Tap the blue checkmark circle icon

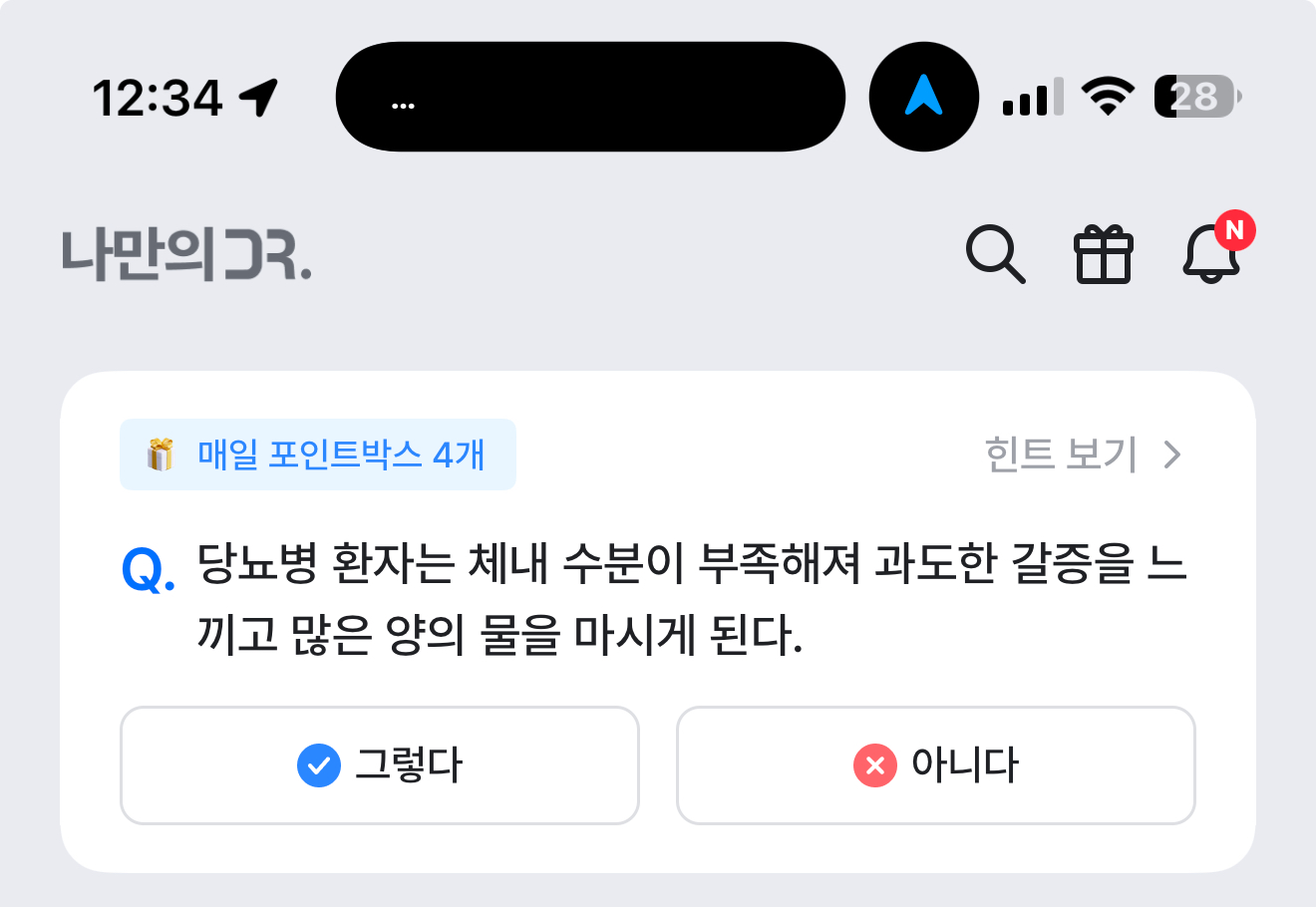pyautogui.click(x=319, y=765)
